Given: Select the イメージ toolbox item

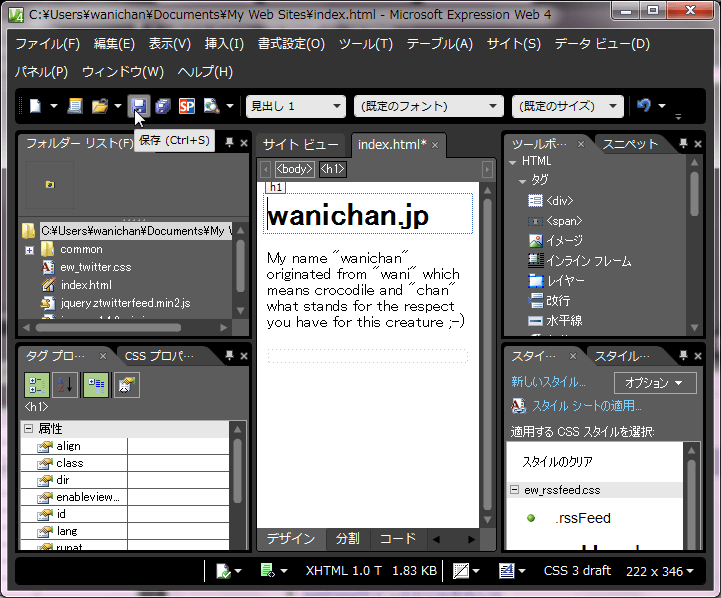Looking at the screenshot, I should click(x=555, y=241).
